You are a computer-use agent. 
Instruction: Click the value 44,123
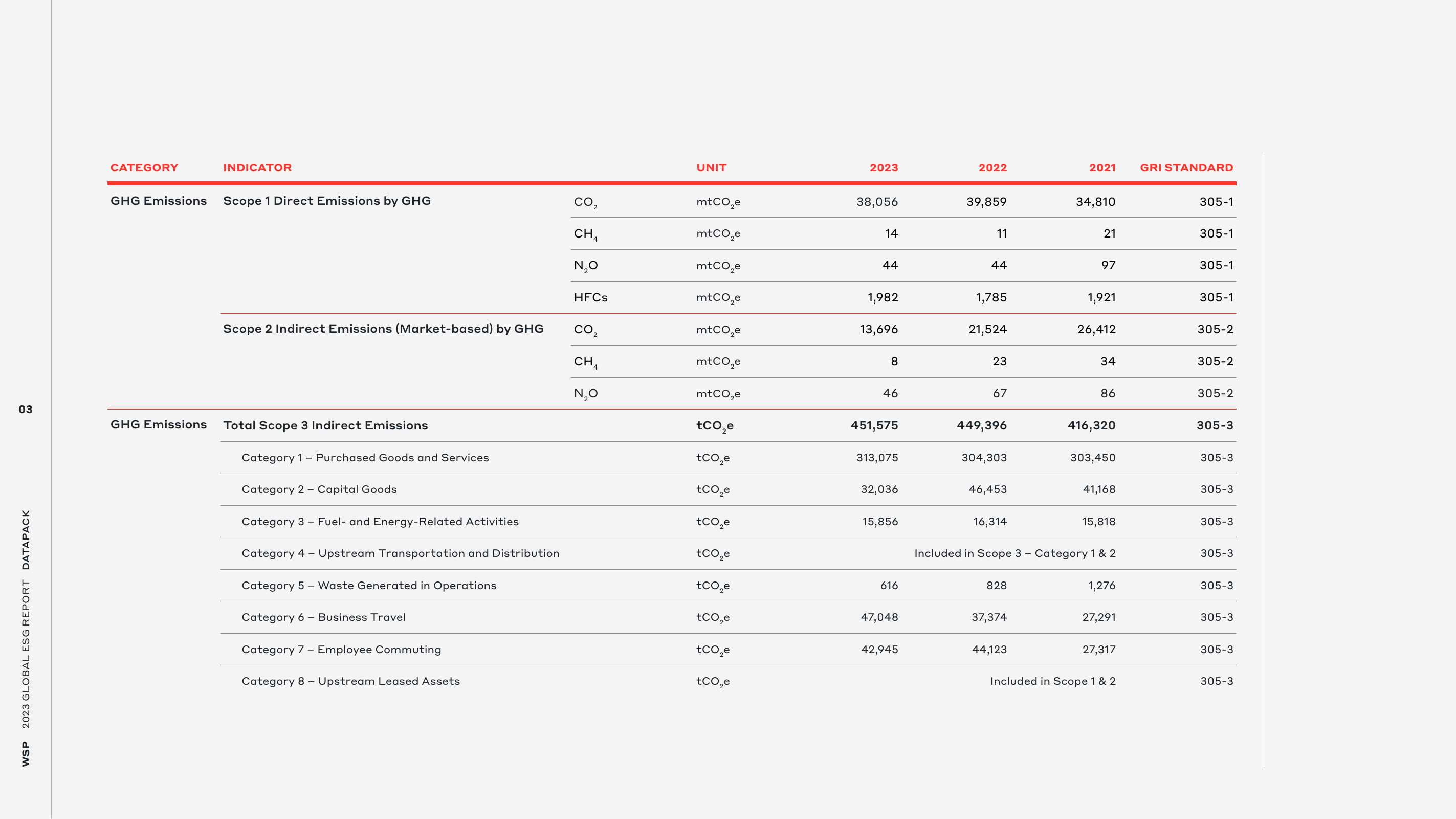[x=989, y=650]
